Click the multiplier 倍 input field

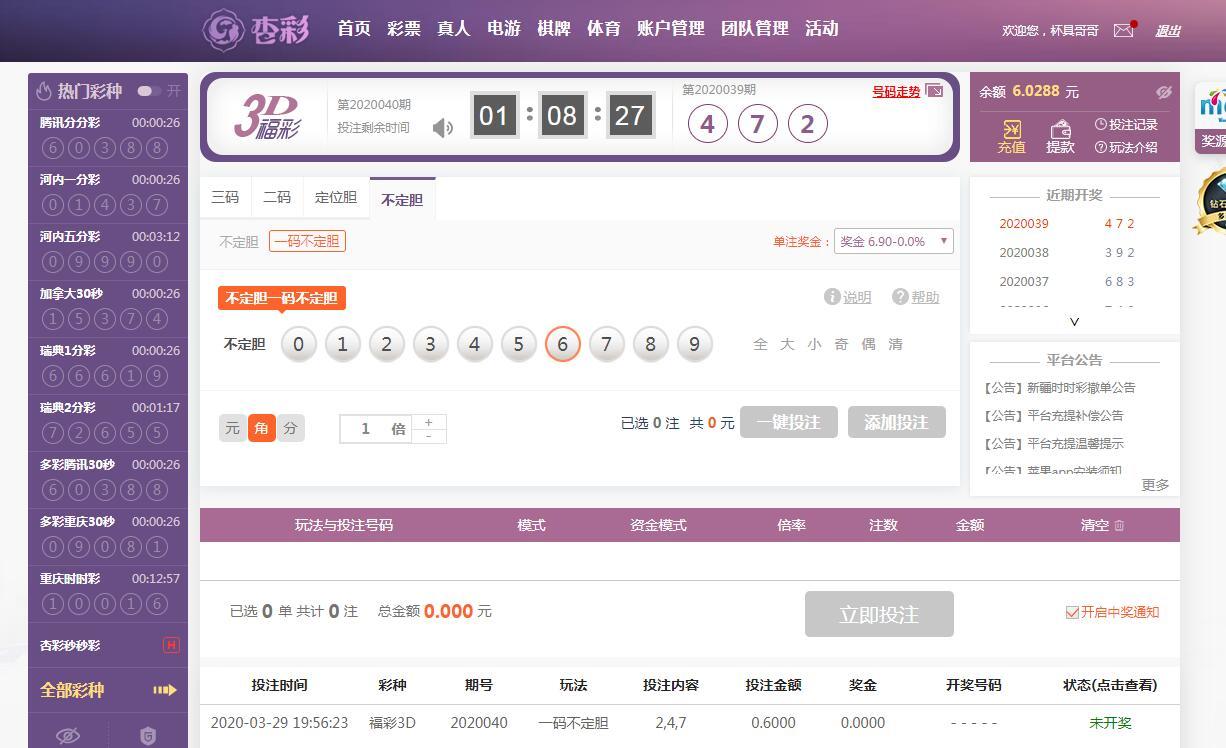376,429
